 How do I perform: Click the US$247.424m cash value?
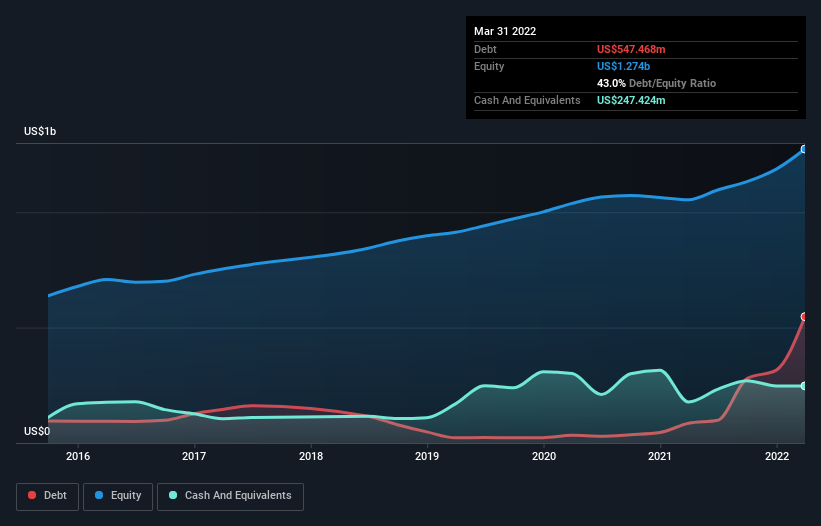coord(631,100)
